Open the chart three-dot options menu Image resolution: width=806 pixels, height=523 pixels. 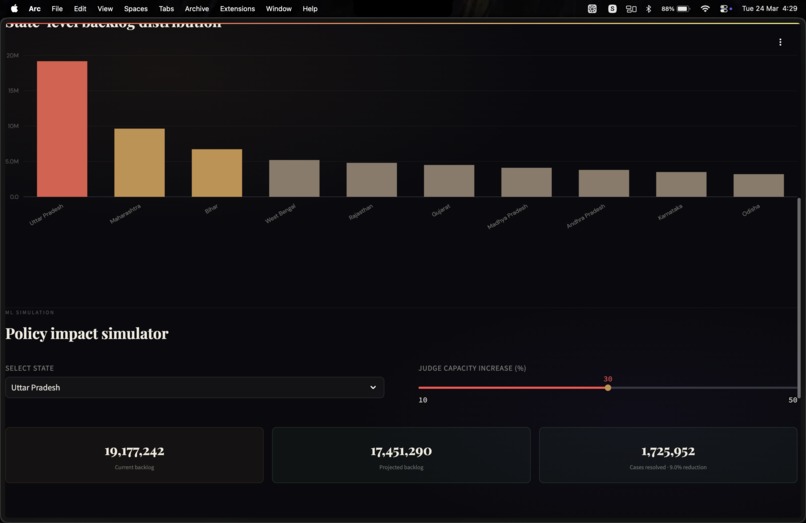pos(780,42)
